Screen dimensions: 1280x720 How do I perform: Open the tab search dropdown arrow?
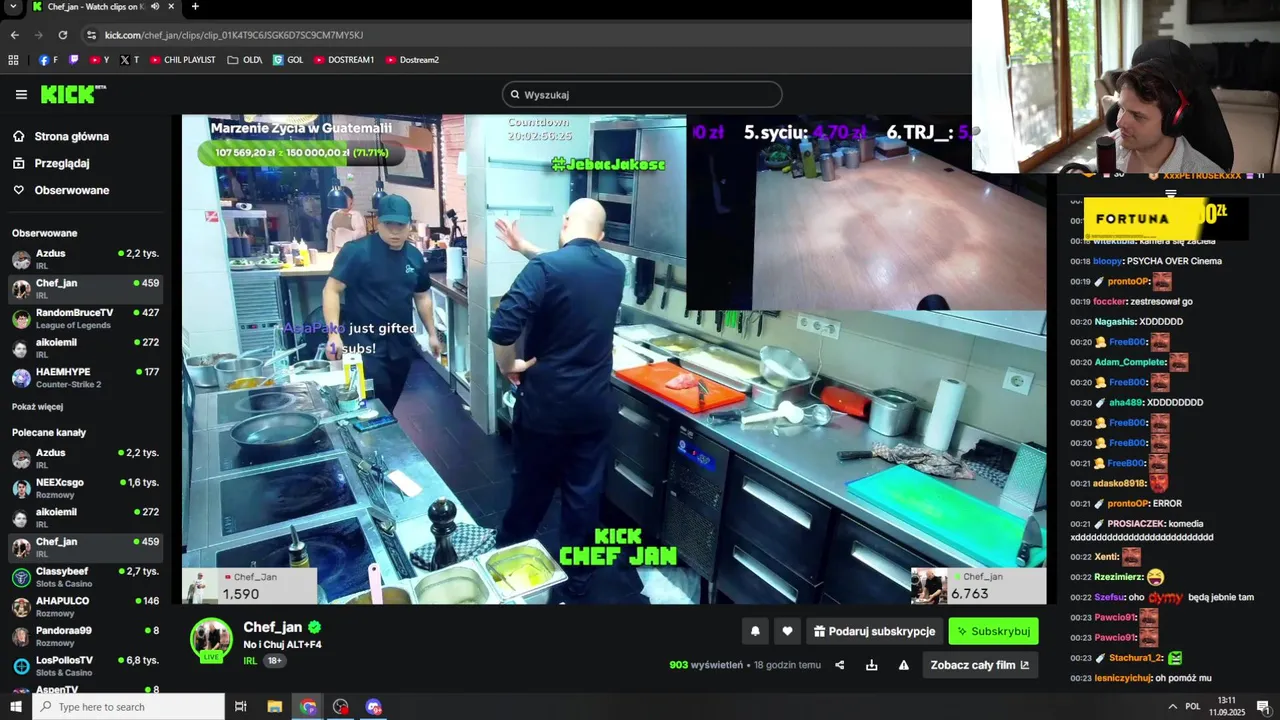13,7
